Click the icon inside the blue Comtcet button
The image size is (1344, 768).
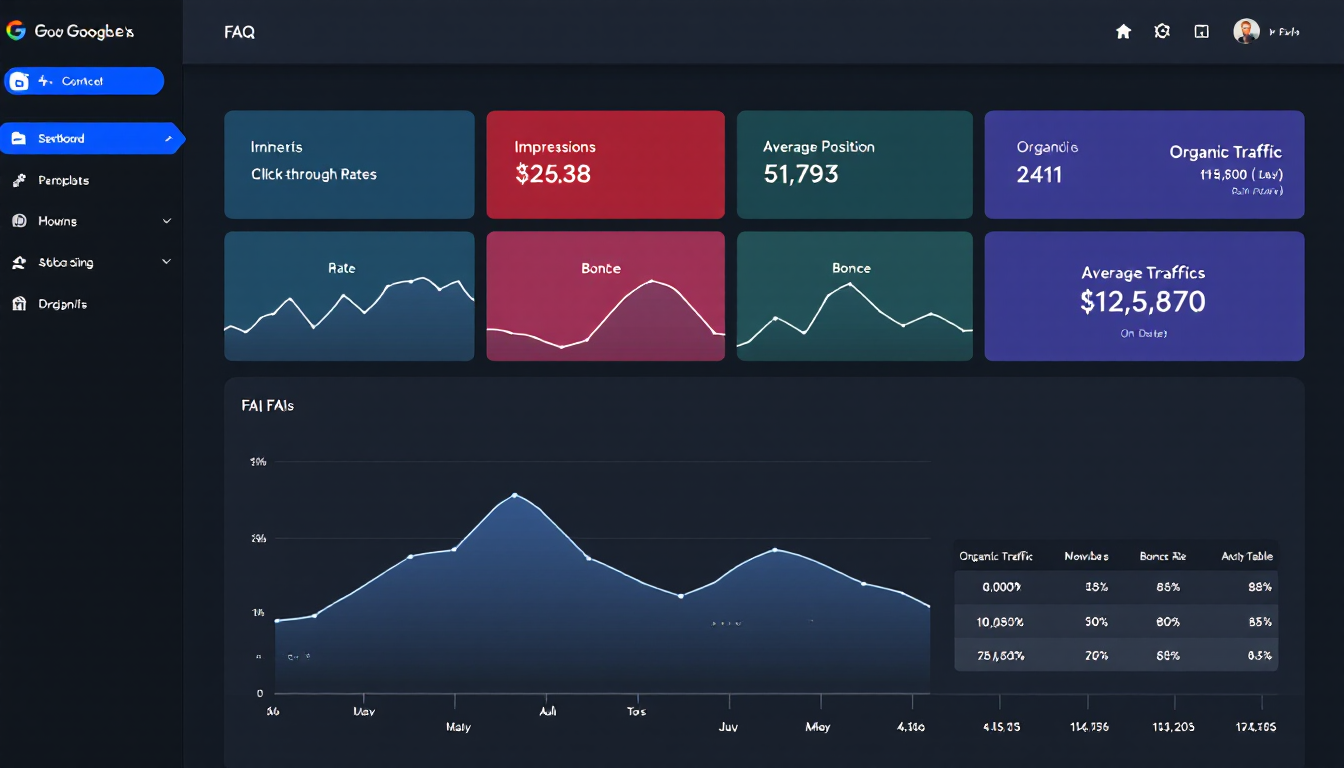click(19, 82)
